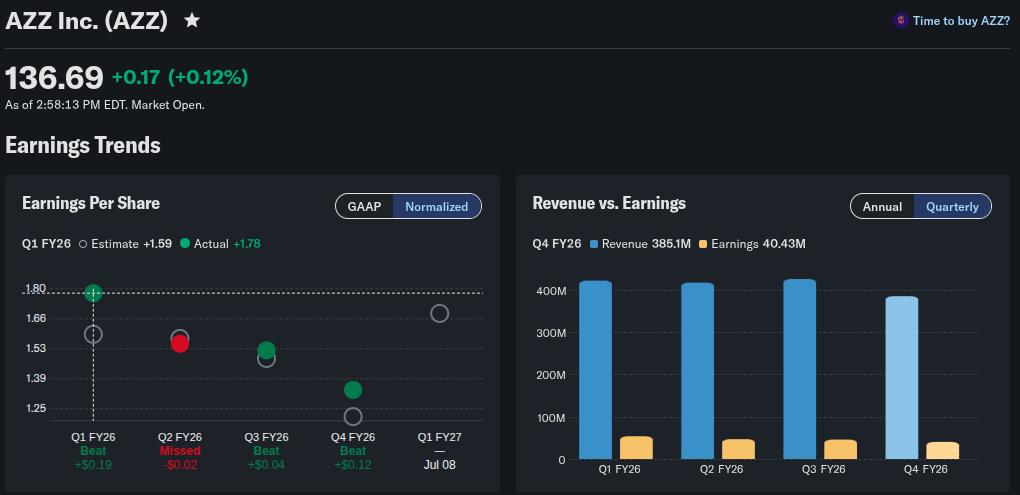The height and width of the screenshot is (495, 1020).
Task: Click 'Q4 FY26' label under EPS chart
Action: (353, 437)
